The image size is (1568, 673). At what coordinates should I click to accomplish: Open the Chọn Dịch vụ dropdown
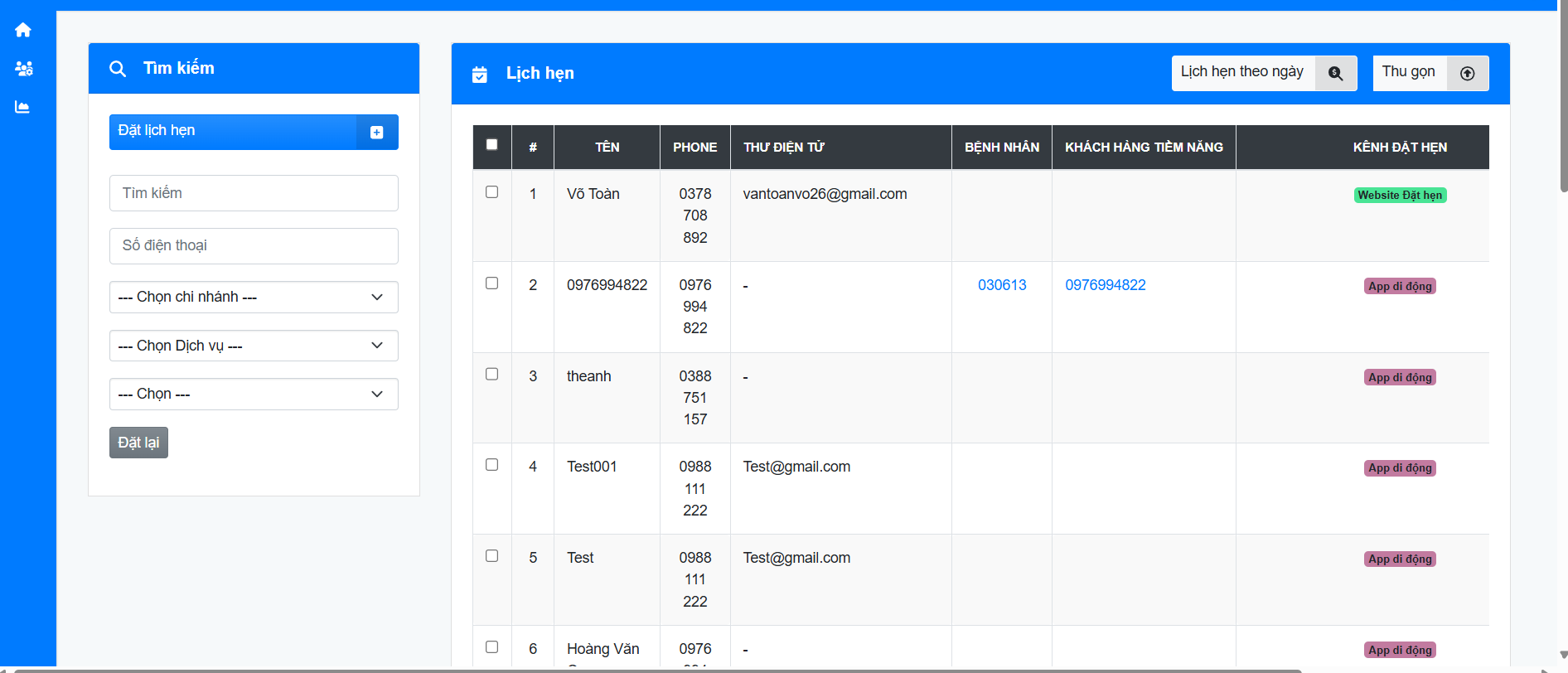point(254,346)
